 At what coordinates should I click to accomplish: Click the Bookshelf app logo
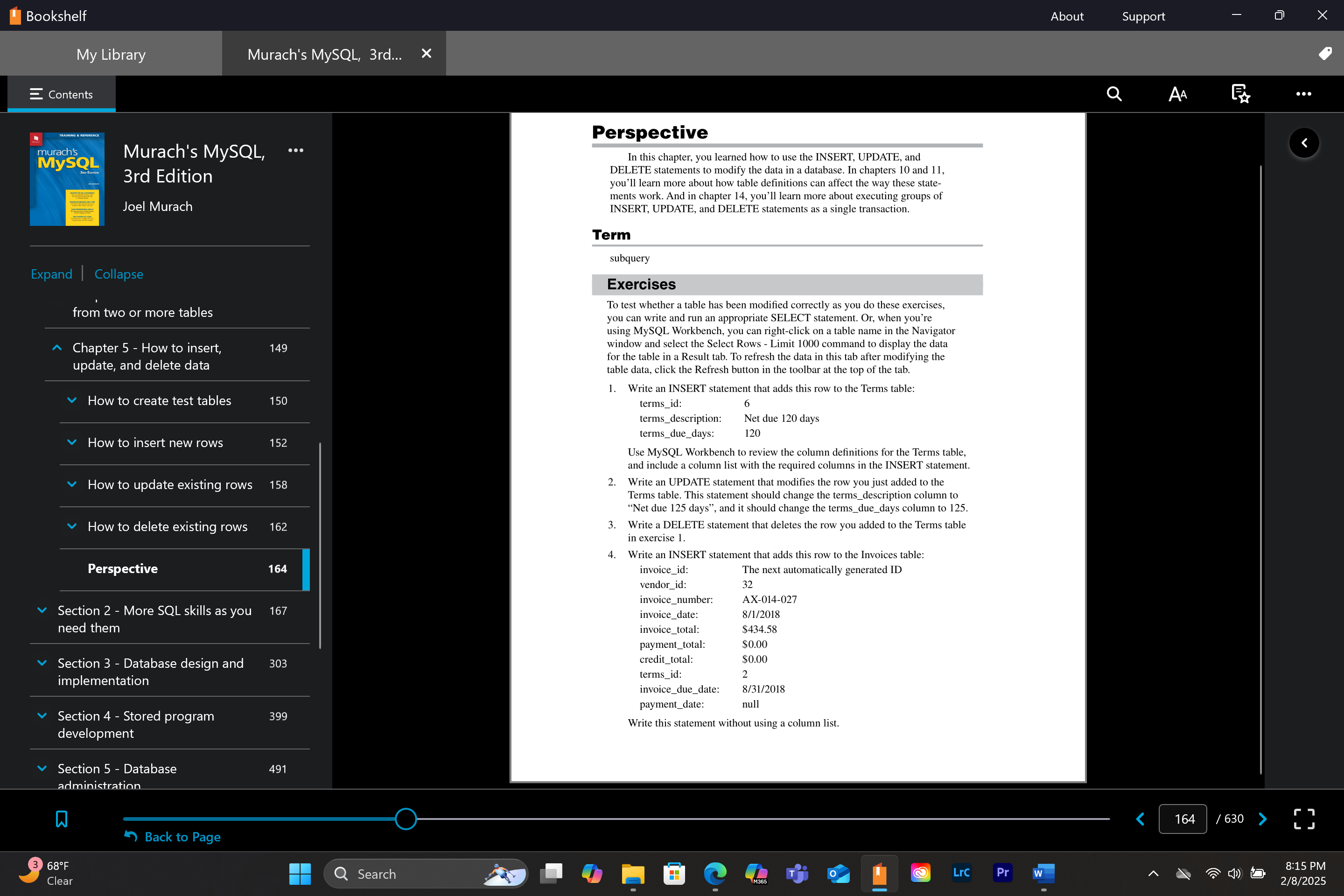point(15,15)
